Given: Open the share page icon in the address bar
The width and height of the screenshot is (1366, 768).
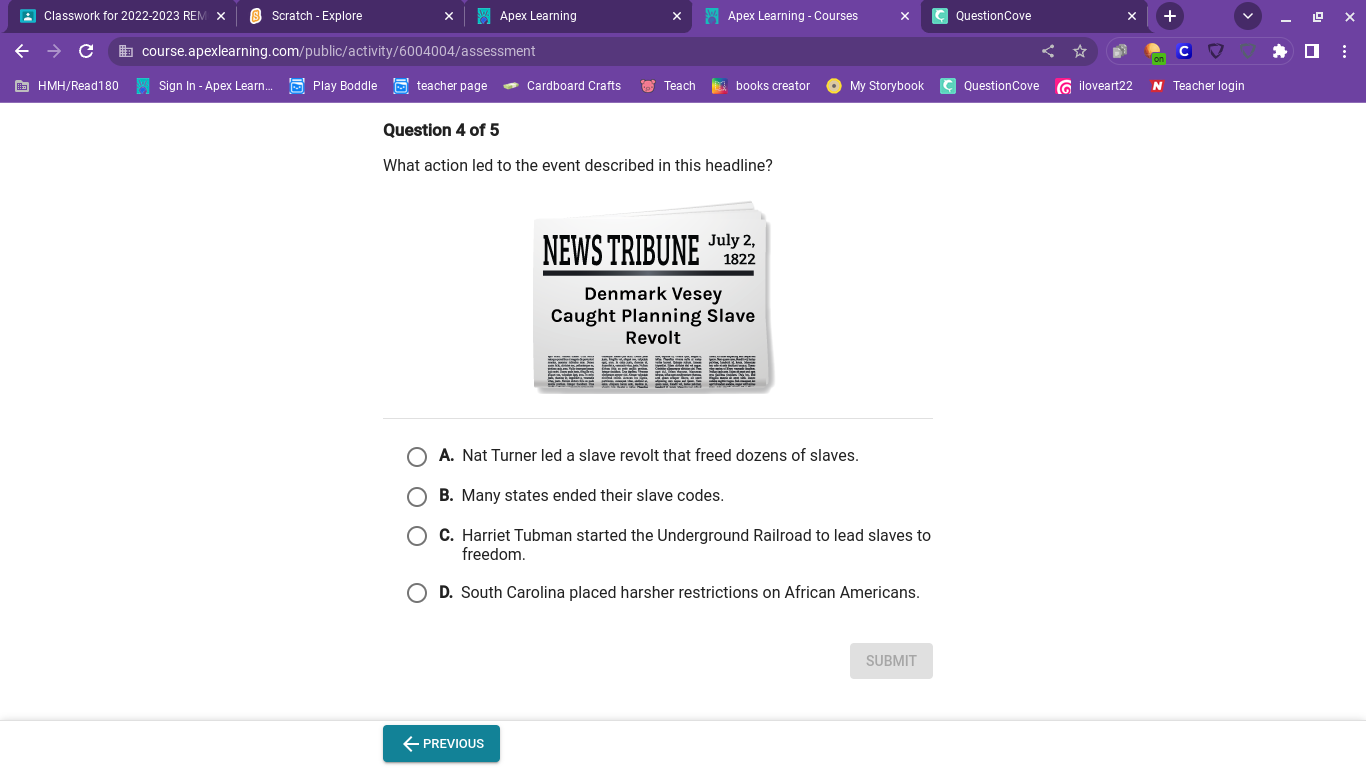Looking at the screenshot, I should (x=1048, y=51).
